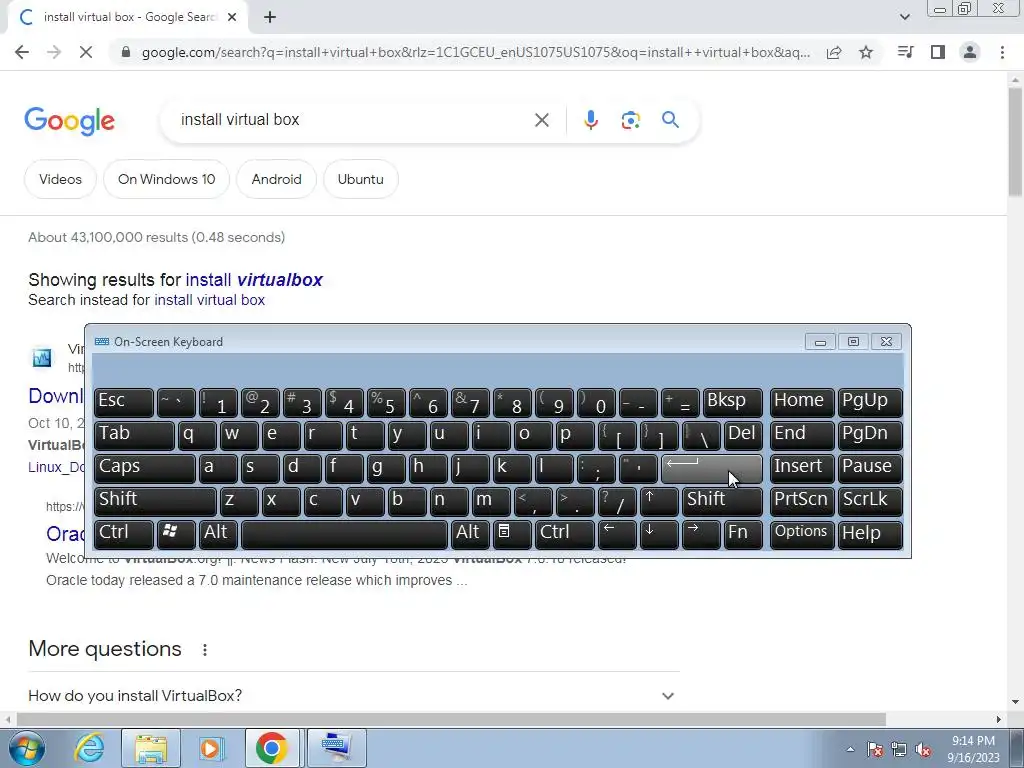Screen dimensions: 1024x768
Task: Click the vertical page scrollbar thumb
Action: [x=1015, y=140]
